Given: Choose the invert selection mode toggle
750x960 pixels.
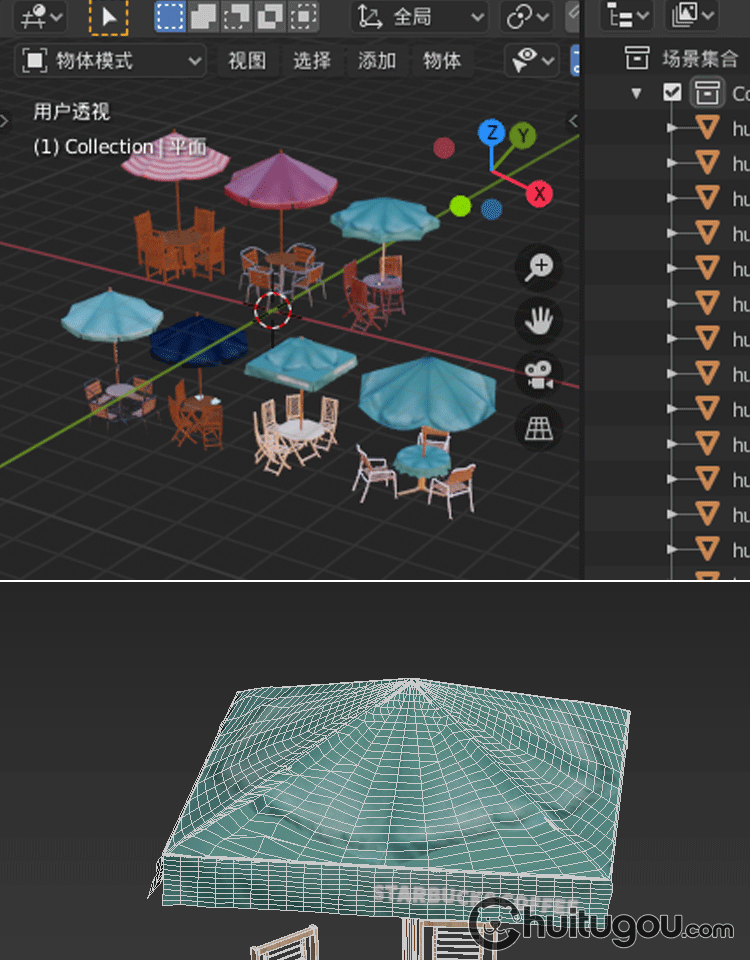Looking at the screenshot, I should (270, 17).
